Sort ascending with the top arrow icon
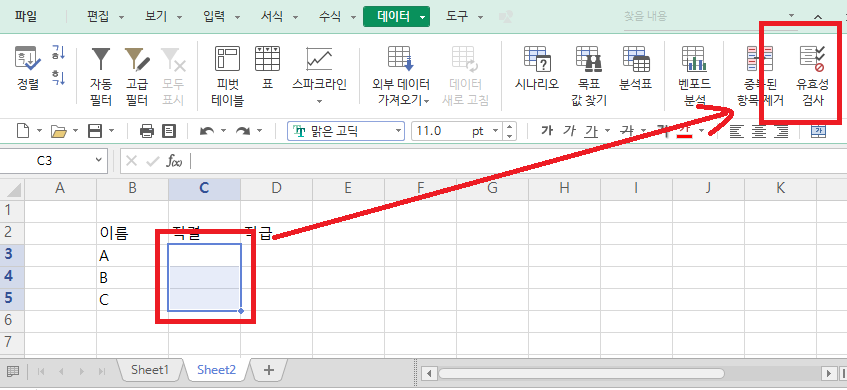Screen dimensions: 847x390 tap(58, 53)
